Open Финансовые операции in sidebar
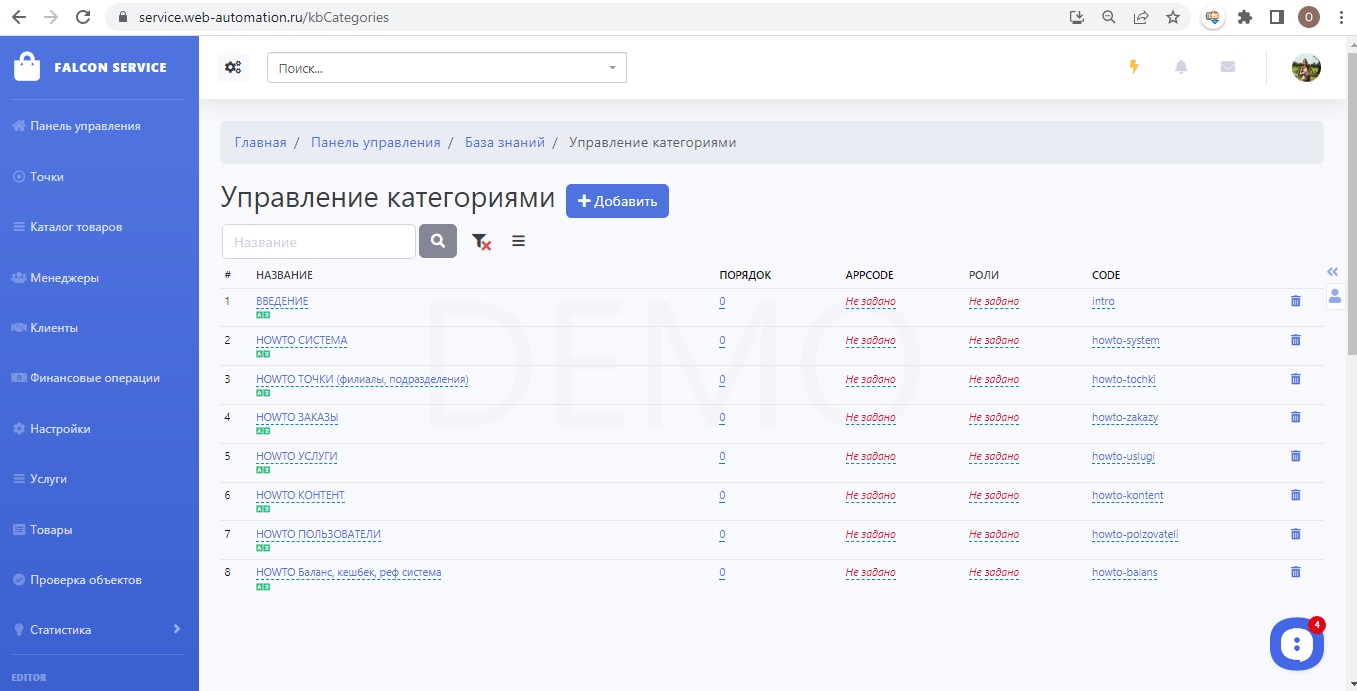The height and width of the screenshot is (691, 1357). [94, 378]
